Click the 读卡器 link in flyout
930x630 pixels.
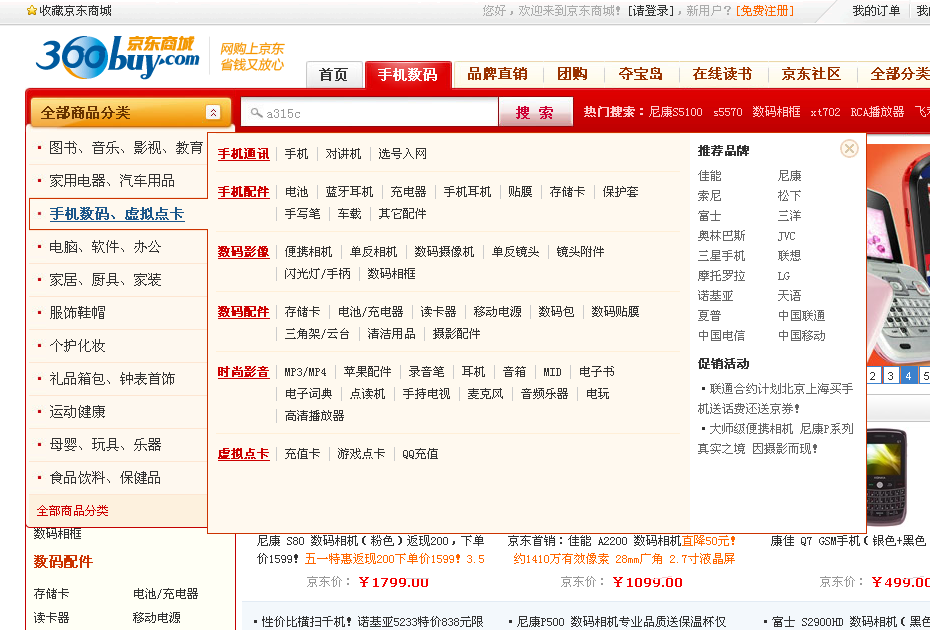click(x=438, y=312)
